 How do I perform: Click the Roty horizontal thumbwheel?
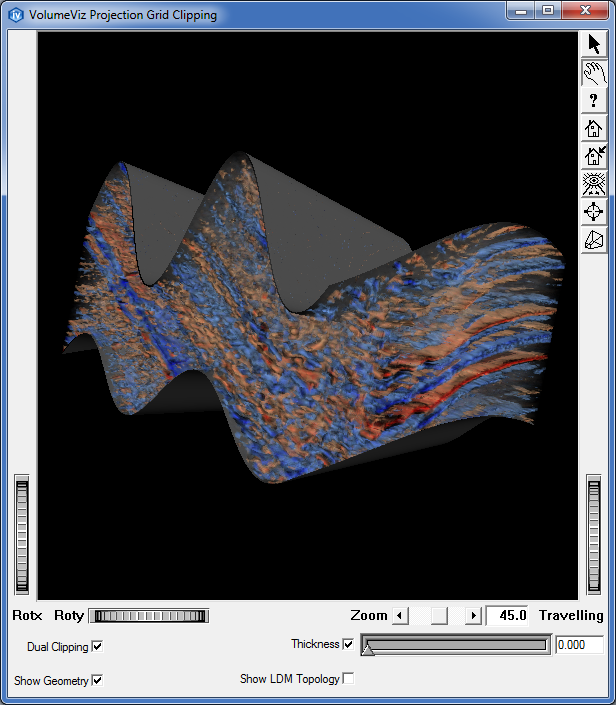point(148,616)
